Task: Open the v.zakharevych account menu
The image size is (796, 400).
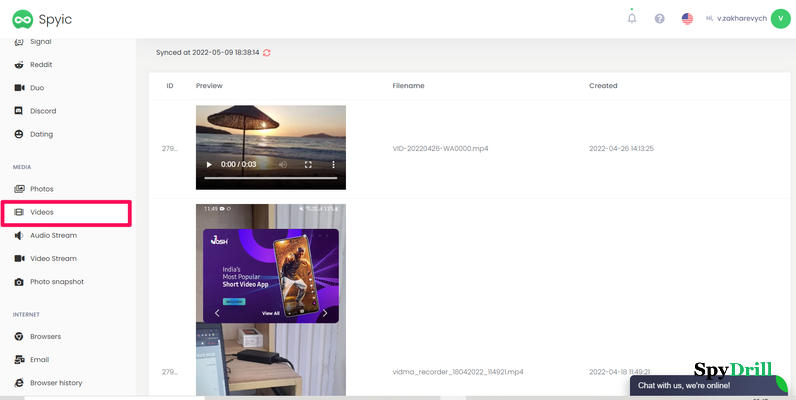Action: point(736,18)
